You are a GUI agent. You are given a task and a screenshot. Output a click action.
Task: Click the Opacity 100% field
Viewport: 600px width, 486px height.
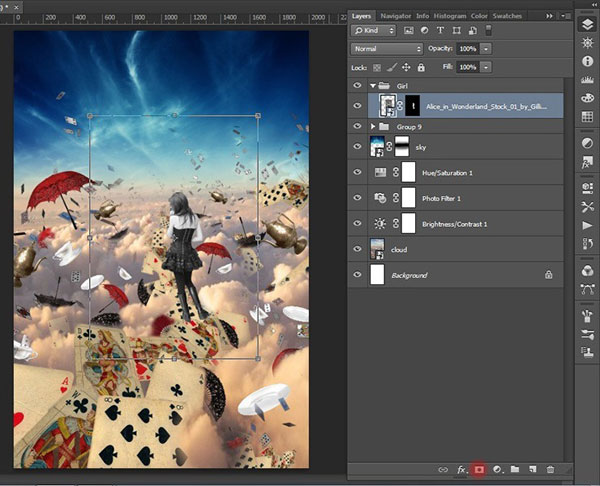pyautogui.click(x=468, y=49)
